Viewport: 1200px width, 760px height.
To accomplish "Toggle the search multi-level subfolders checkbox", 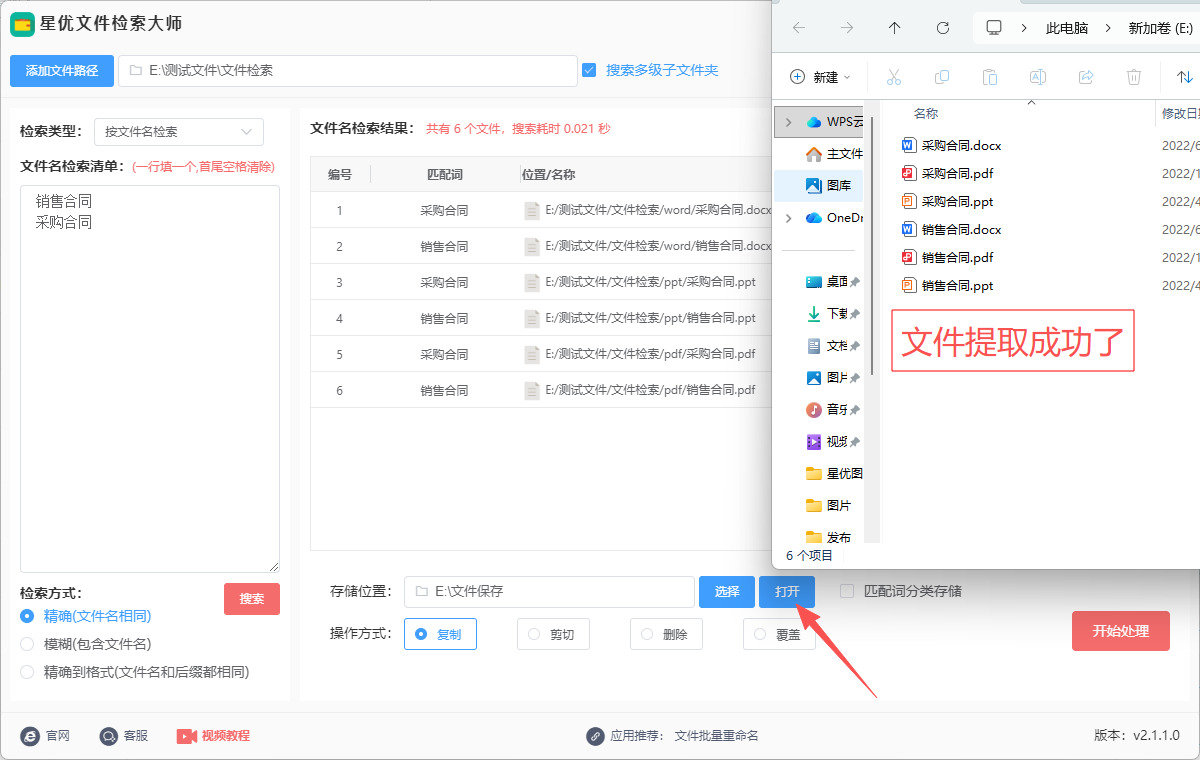I will point(589,70).
